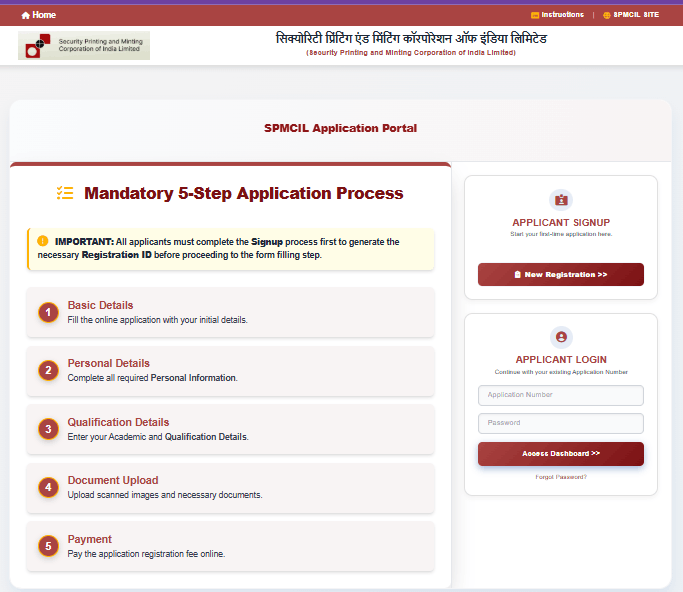Open Forgot Password link

point(561,477)
